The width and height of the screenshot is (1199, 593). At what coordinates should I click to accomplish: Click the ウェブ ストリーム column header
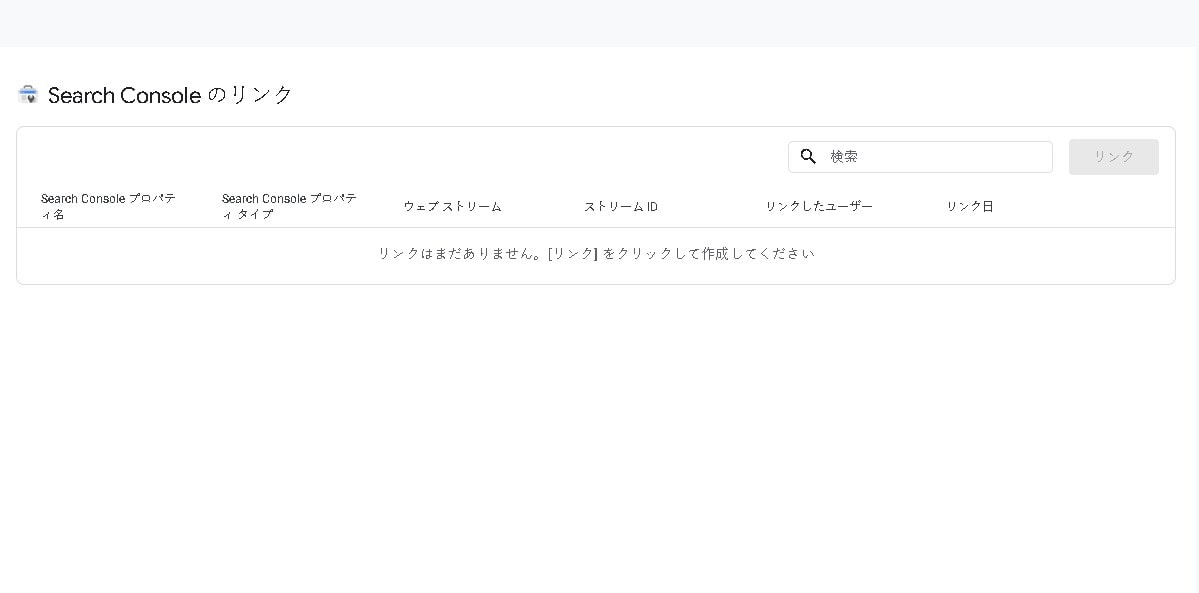pos(452,207)
